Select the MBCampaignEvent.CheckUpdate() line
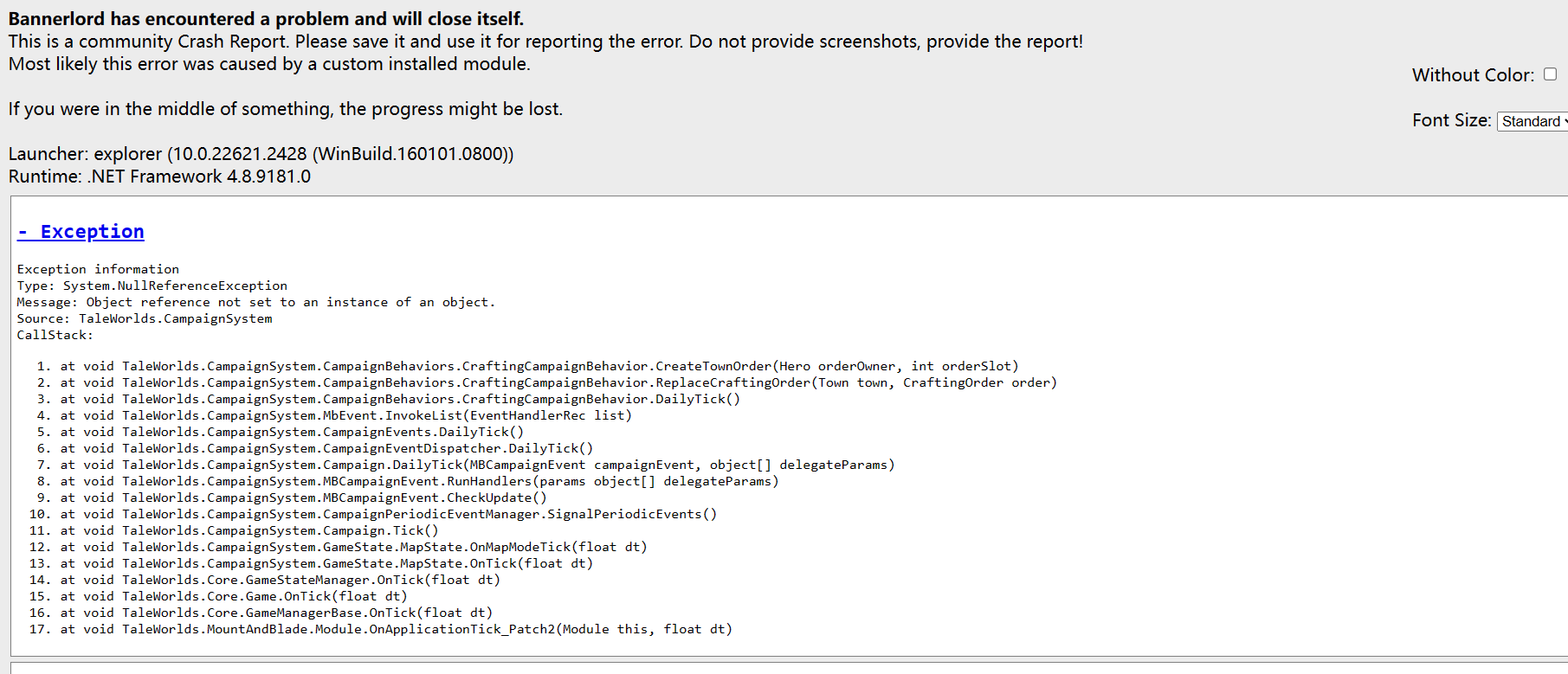This screenshot has height=674, width=1568. (x=303, y=497)
